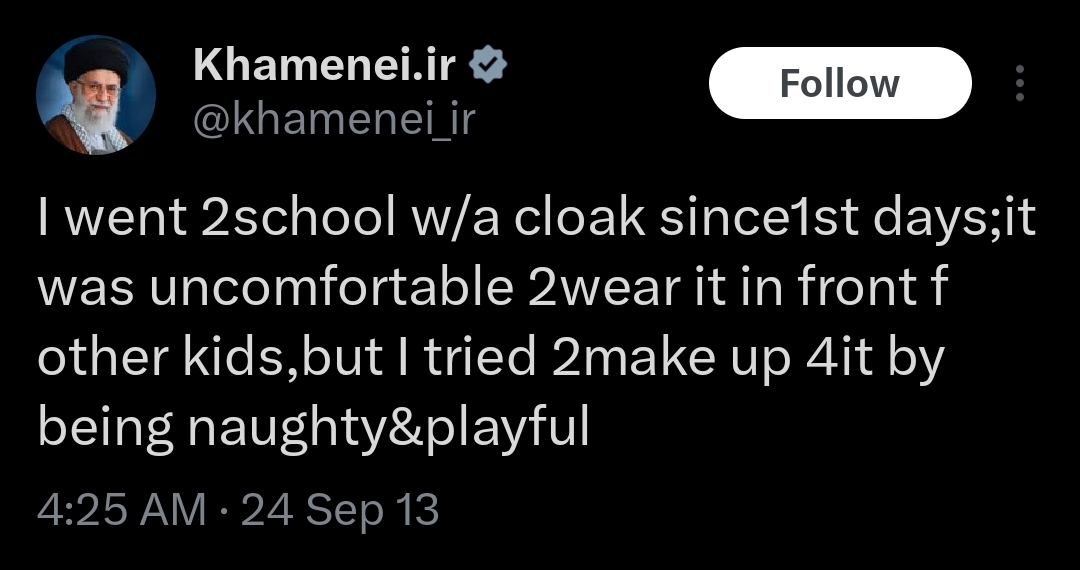Viewport: 1080px width, 570px height.
Task: Open the tweet timestamp 4:25 AM
Action: (x=121, y=510)
